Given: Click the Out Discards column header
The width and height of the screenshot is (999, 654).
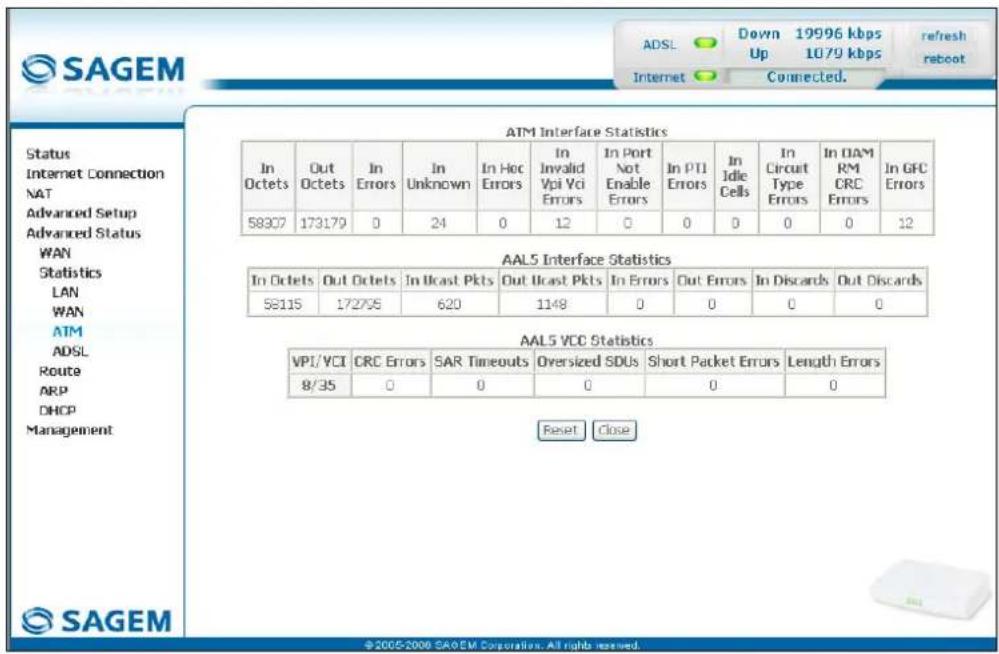Looking at the screenshot, I should (x=880, y=280).
